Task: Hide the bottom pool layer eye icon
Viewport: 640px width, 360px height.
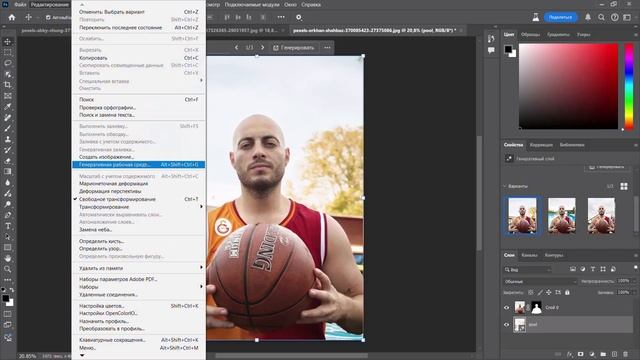Action: [x=507, y=325]
